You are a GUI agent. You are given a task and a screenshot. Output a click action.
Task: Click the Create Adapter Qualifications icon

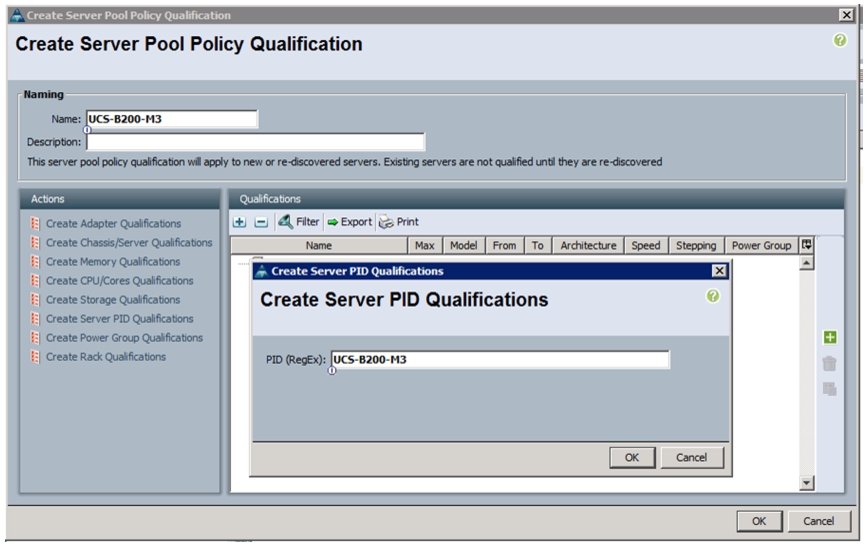(35, 223)
